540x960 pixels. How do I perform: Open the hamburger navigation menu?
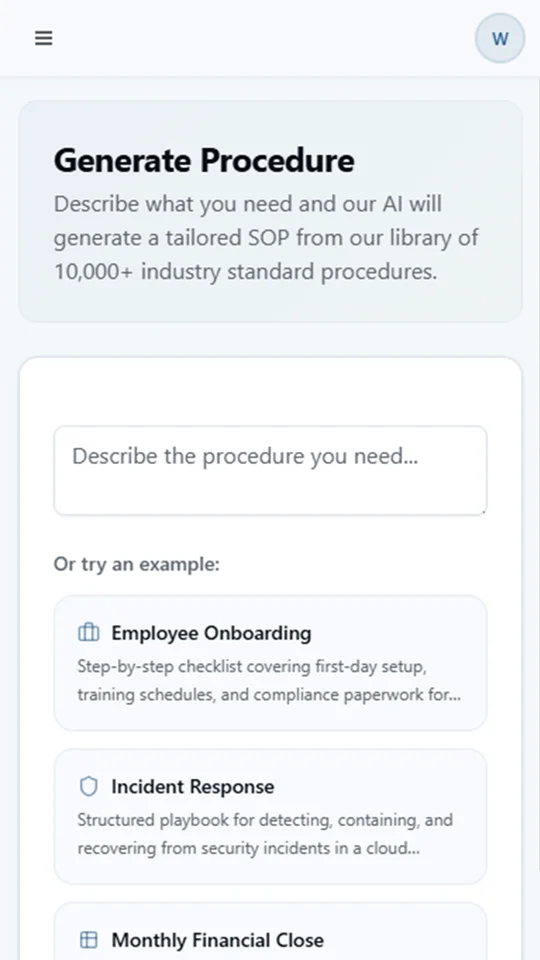pos(43,38)
